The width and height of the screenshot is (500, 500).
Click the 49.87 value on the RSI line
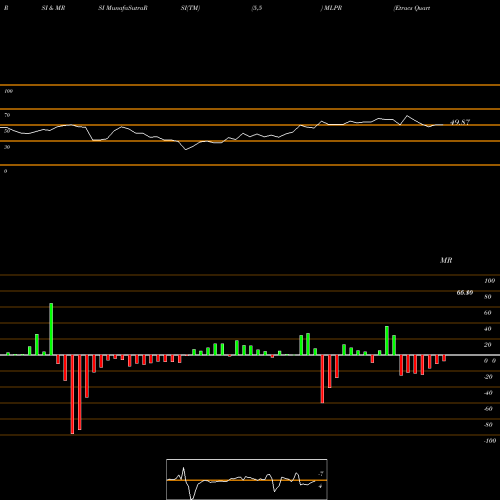460,122
